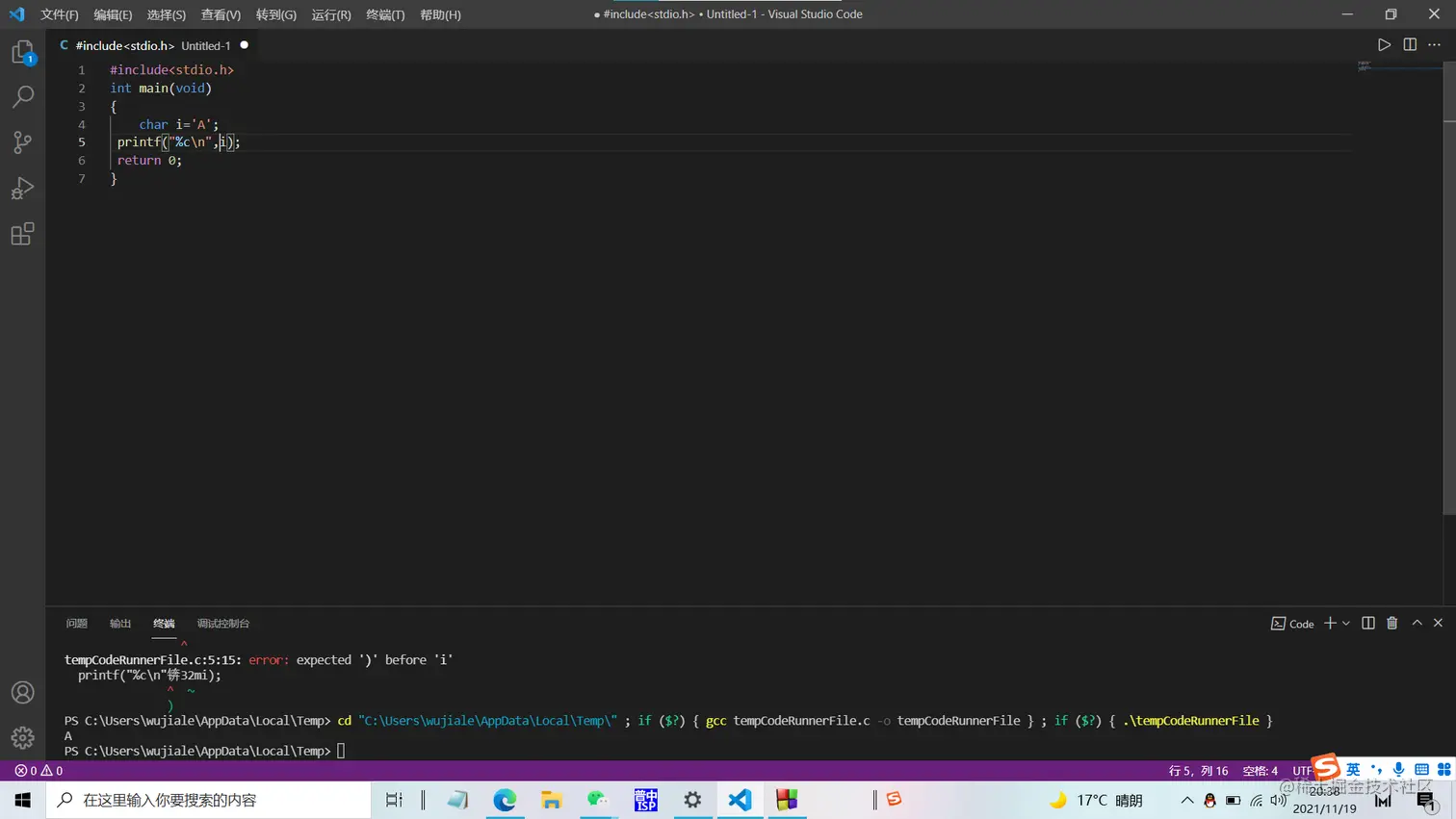1456x819 pixels.
Task: Open errors and warnings count in status bar
Action: click(x=39, y=771)
